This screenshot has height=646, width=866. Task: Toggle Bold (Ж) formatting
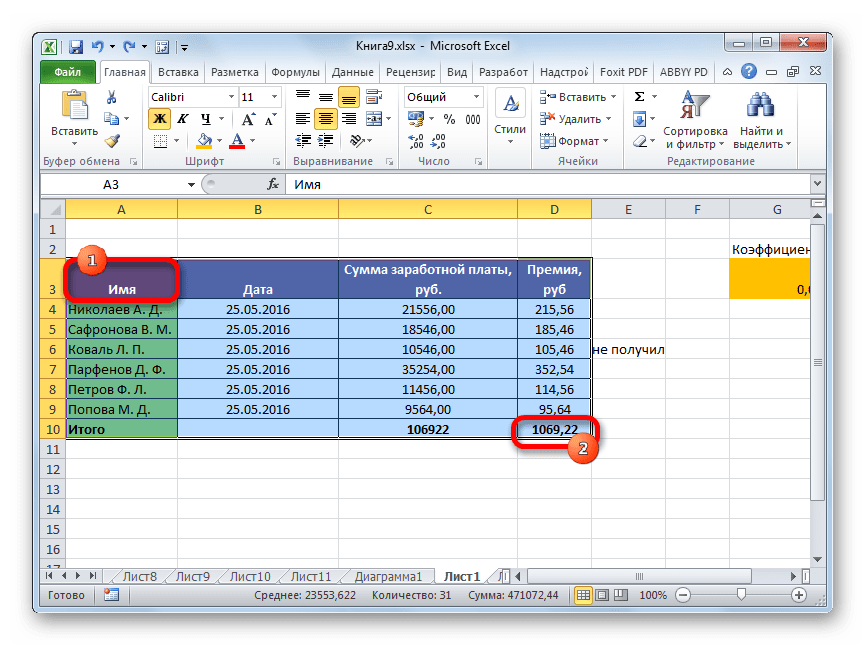(x=159, y=119)
